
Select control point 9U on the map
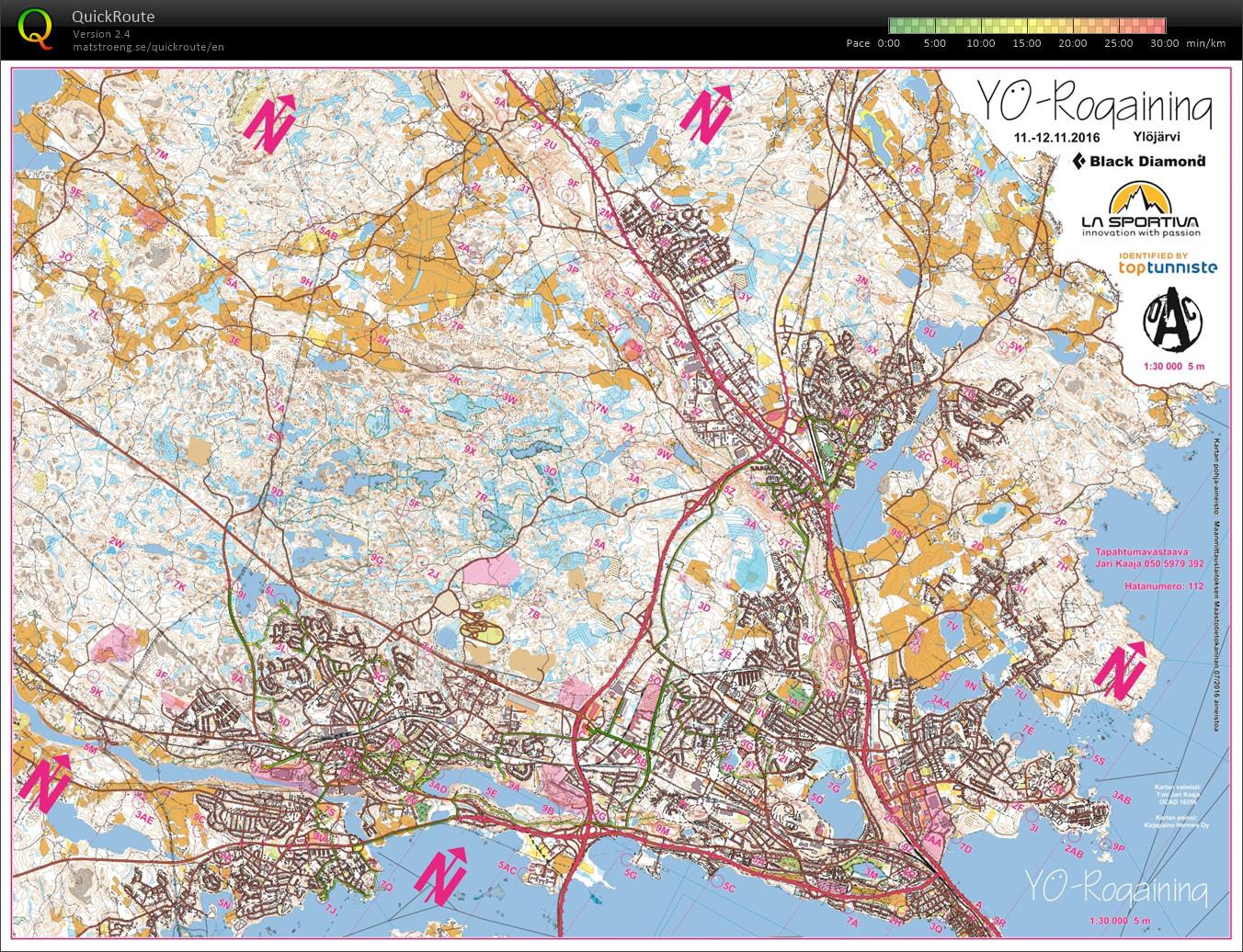929,332
